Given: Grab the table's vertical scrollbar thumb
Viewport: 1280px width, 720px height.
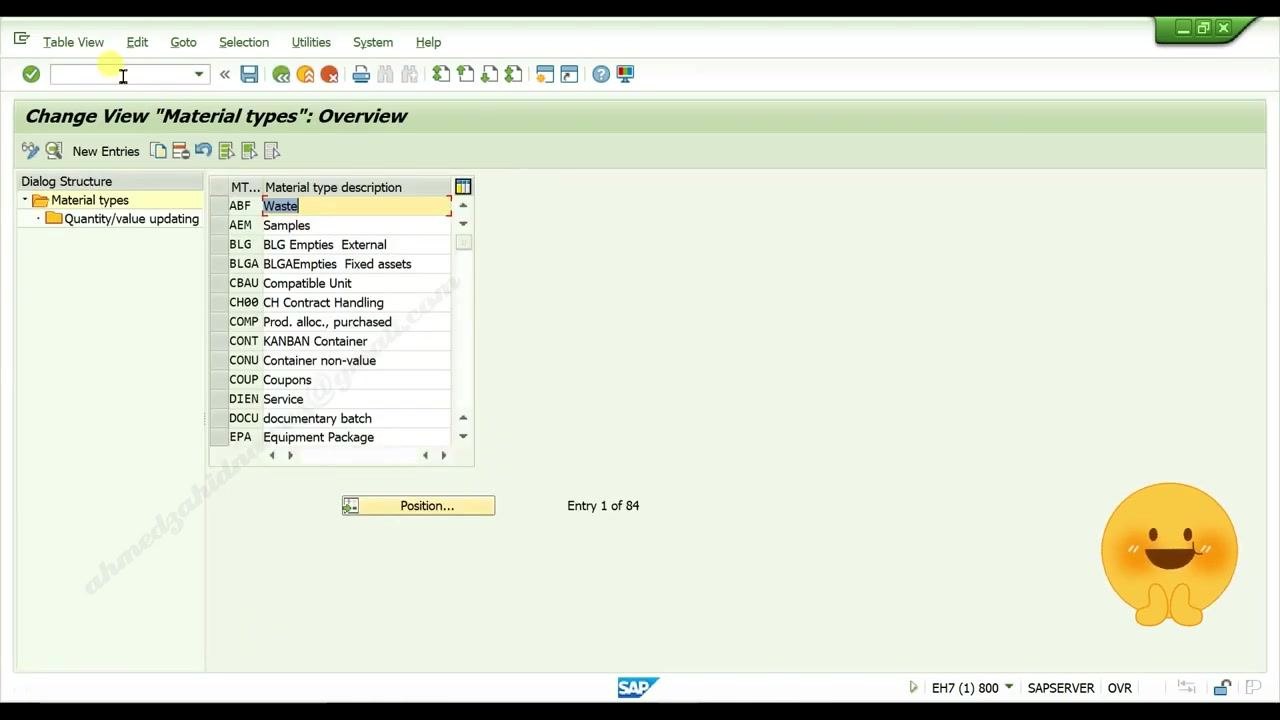Looking at the screenshot, I should tap(463, 243).
